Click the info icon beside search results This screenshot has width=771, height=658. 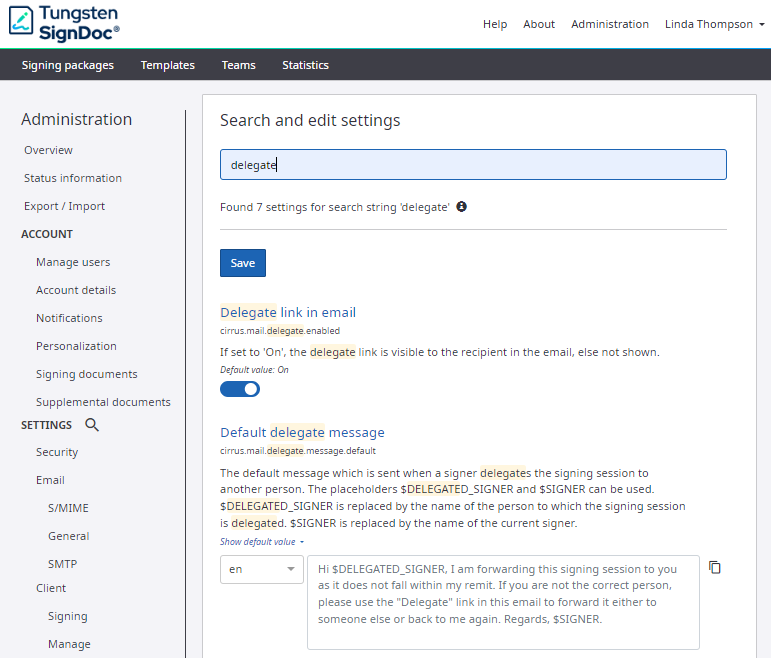pyautogui.click(x=461, y=207)
